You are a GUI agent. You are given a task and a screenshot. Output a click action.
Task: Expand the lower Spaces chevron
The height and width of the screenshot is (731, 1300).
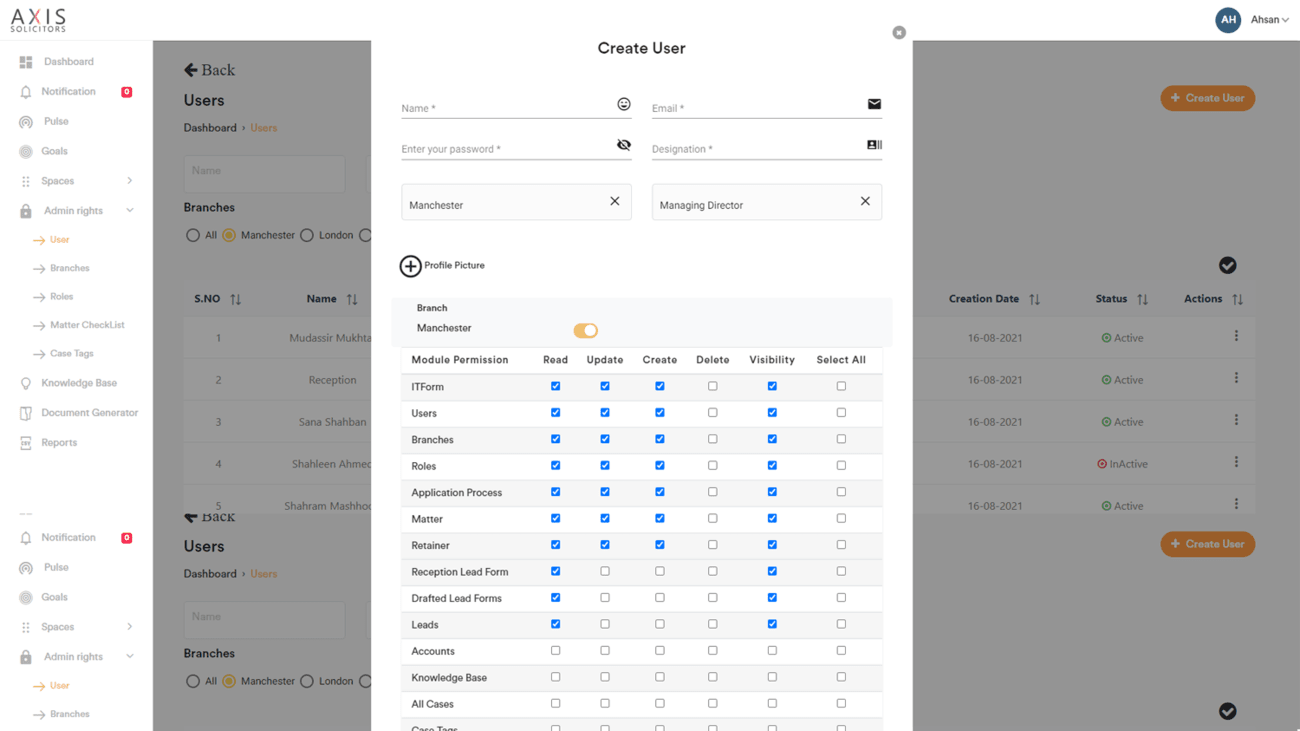click(x=129, y=627)
